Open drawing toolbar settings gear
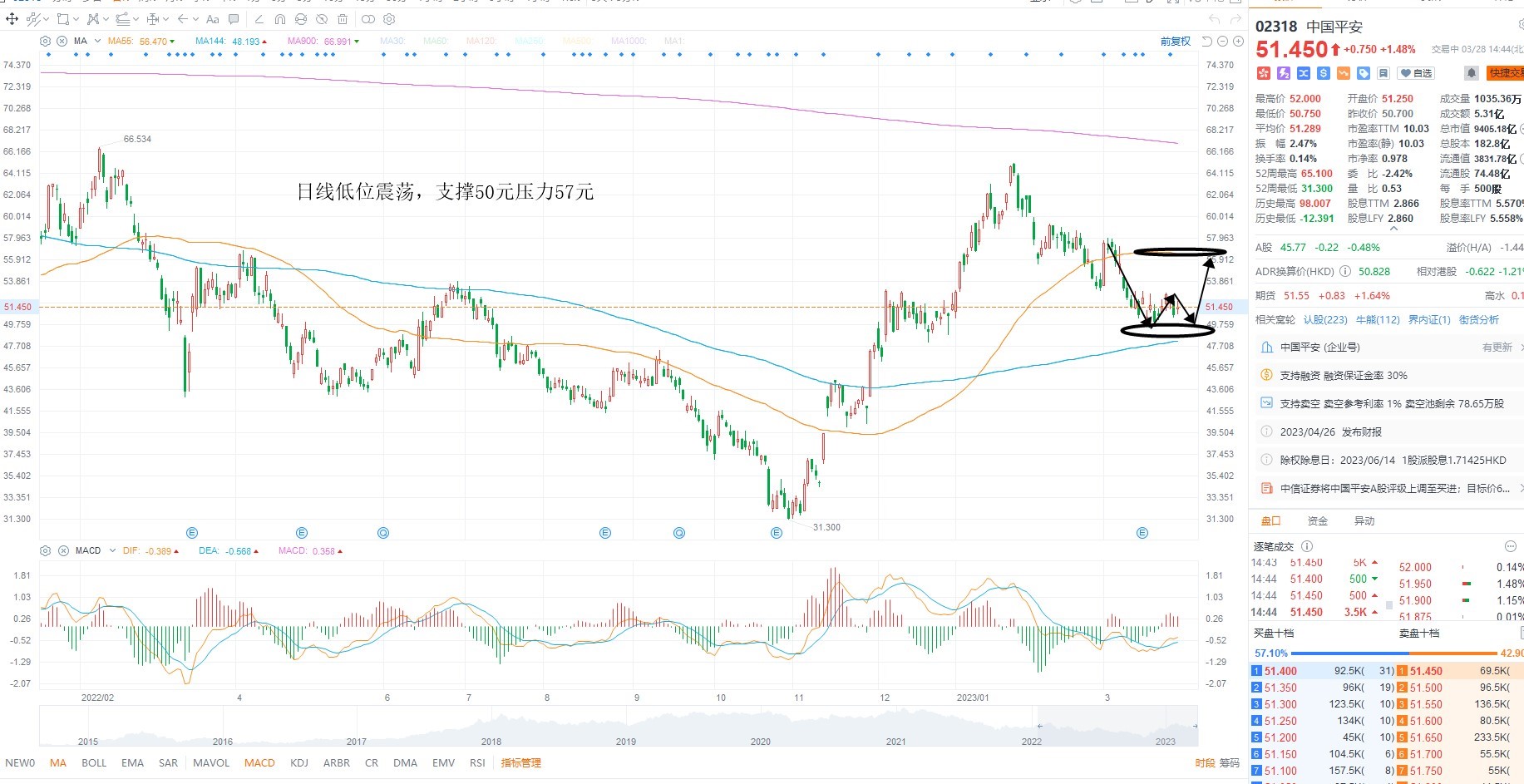 click(x=389, y=19)
